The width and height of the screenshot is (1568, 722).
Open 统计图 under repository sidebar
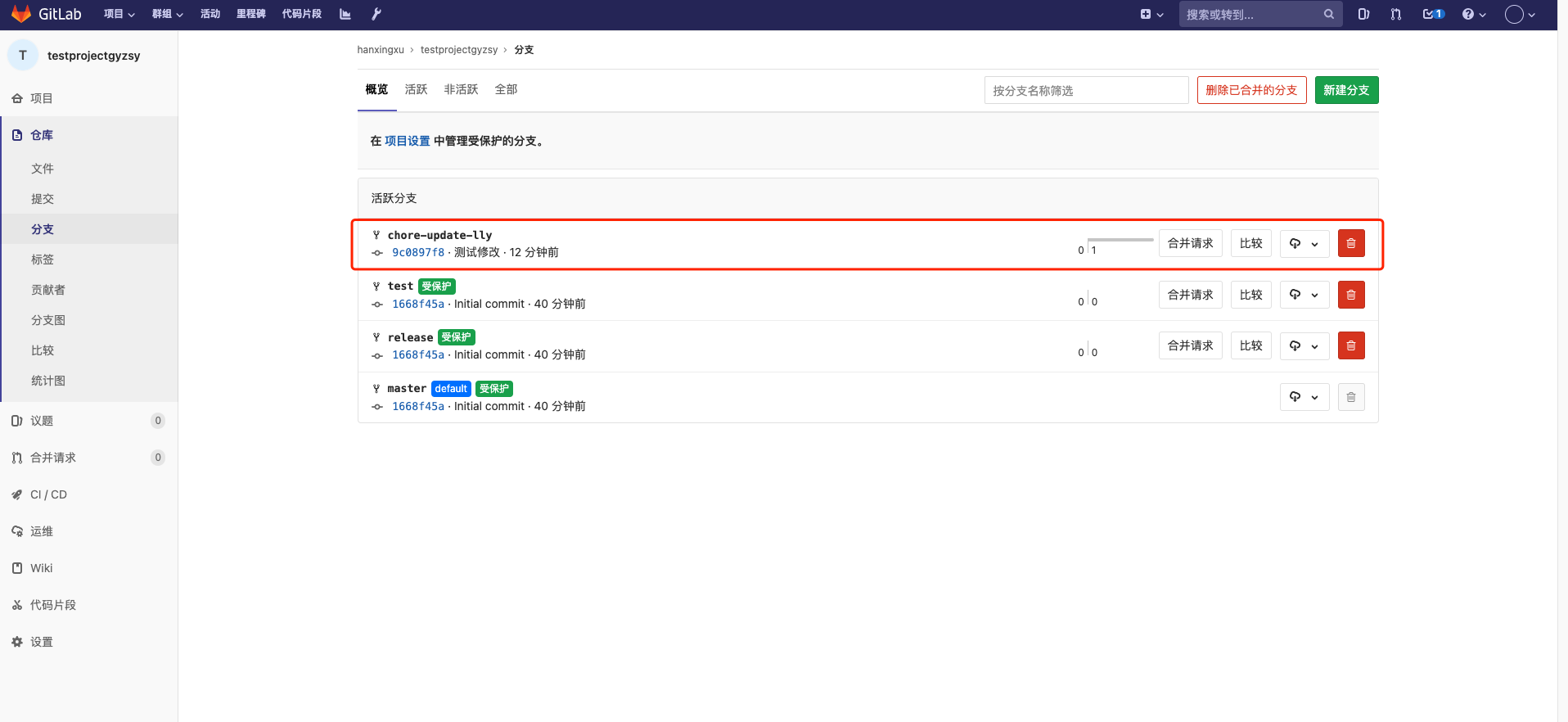tap(48, 381)
